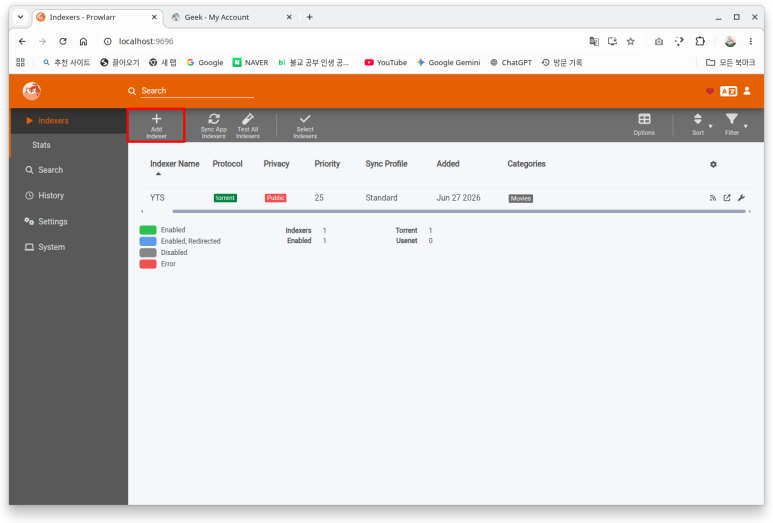Click scrollbar left arrow
The height and width of the screenshot is (523, 773).
point(142,211)
